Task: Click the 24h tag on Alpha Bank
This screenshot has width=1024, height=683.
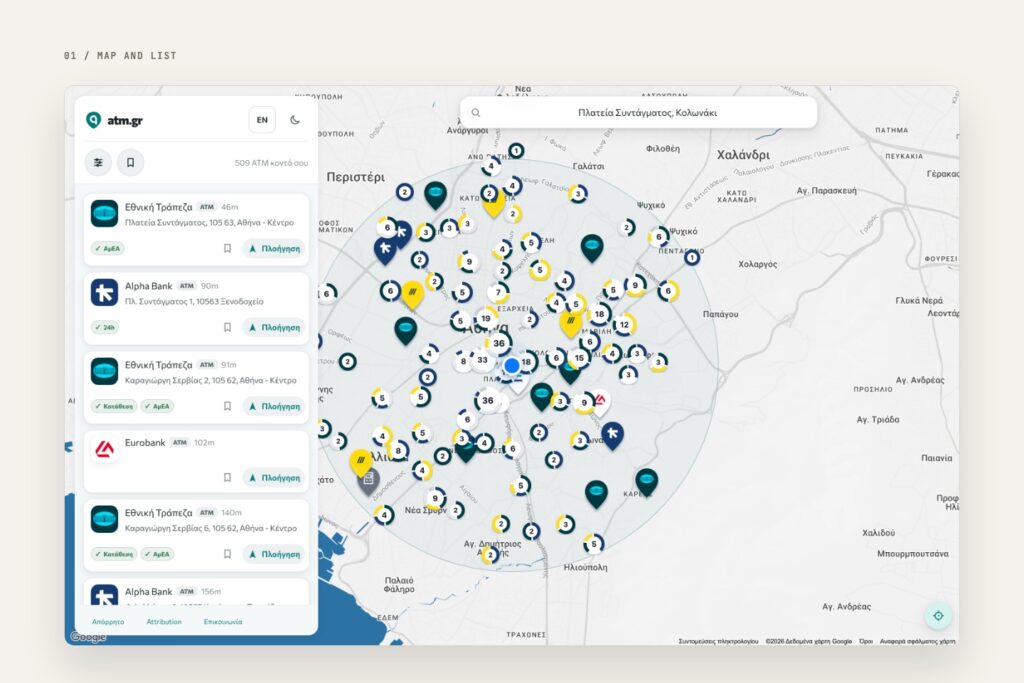Action: point(105,327)
